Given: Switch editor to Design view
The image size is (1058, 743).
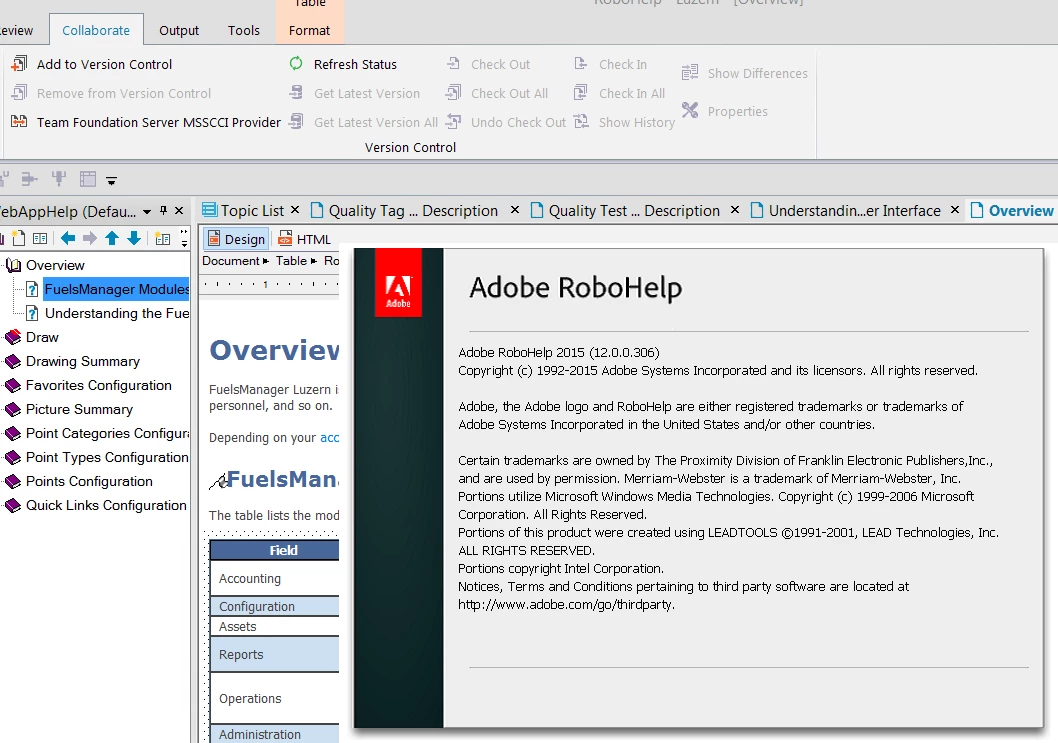Looking at the screenshot, I should pyautogui.click(x=237, y=239).
